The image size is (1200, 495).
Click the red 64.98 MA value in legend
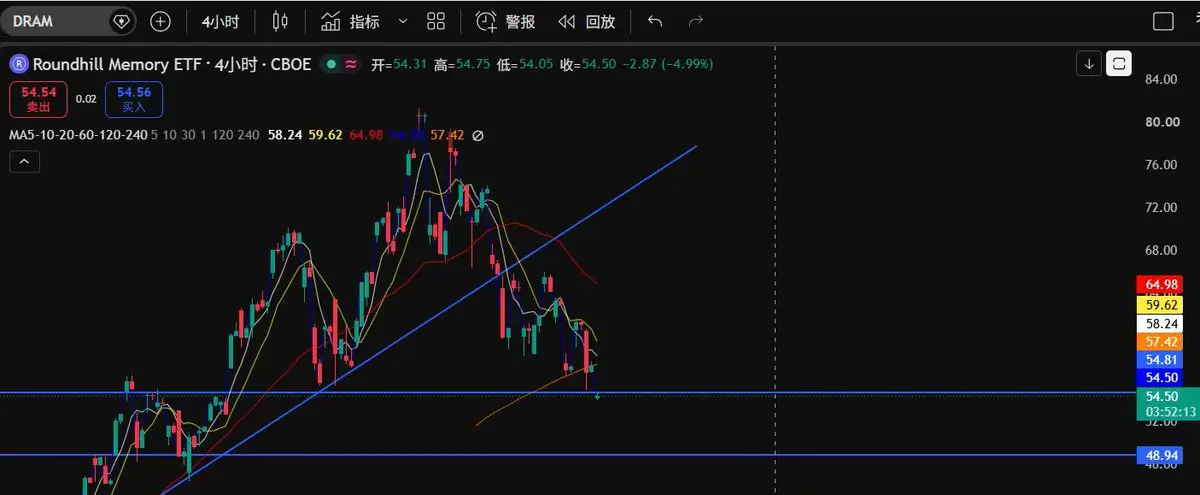click(x=367, y=134)
